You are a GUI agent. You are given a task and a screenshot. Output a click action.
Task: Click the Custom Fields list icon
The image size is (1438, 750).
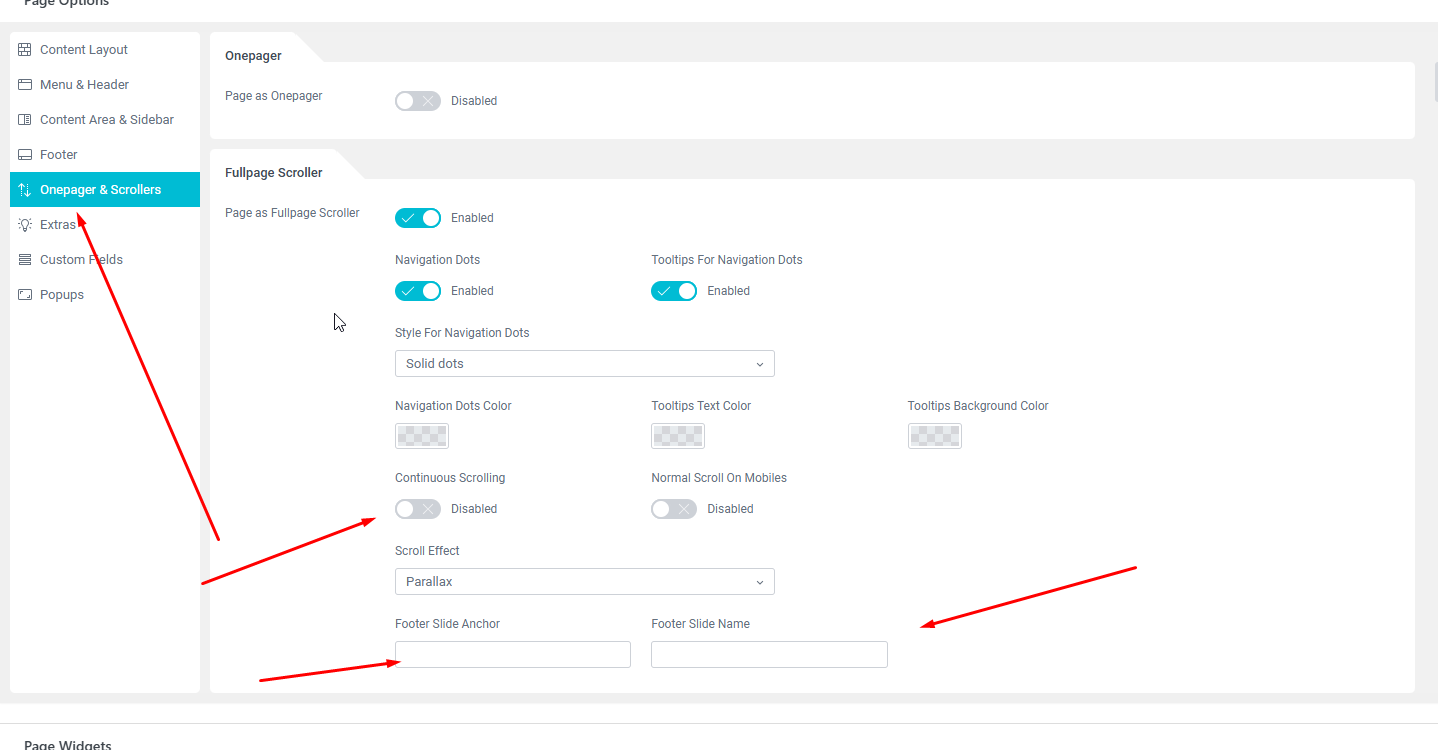pos(25,260)
